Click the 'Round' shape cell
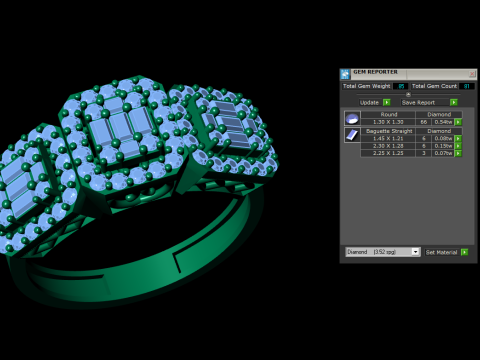 (388, 114)
